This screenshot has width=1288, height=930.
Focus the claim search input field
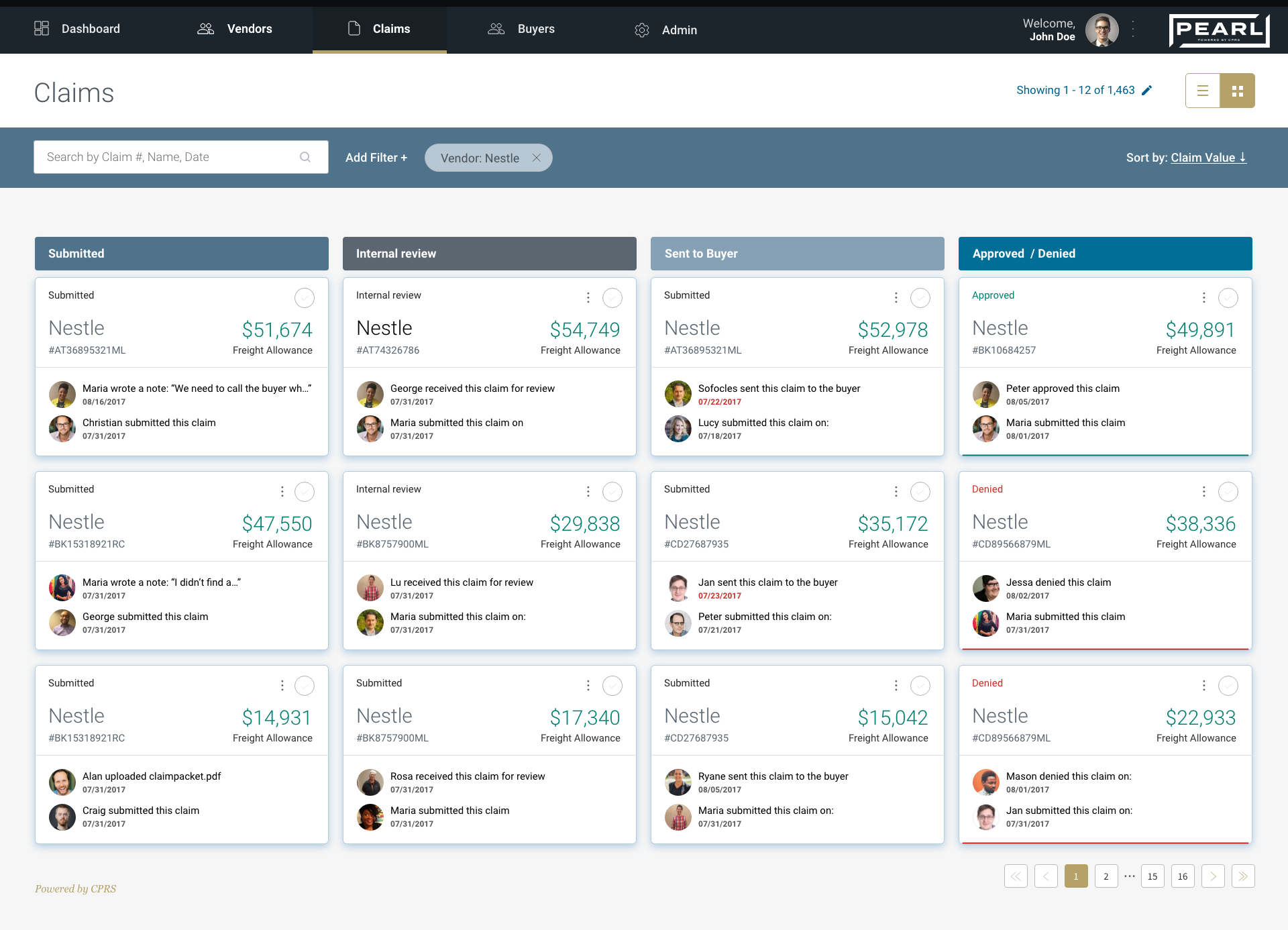click(x=168, y=157)
